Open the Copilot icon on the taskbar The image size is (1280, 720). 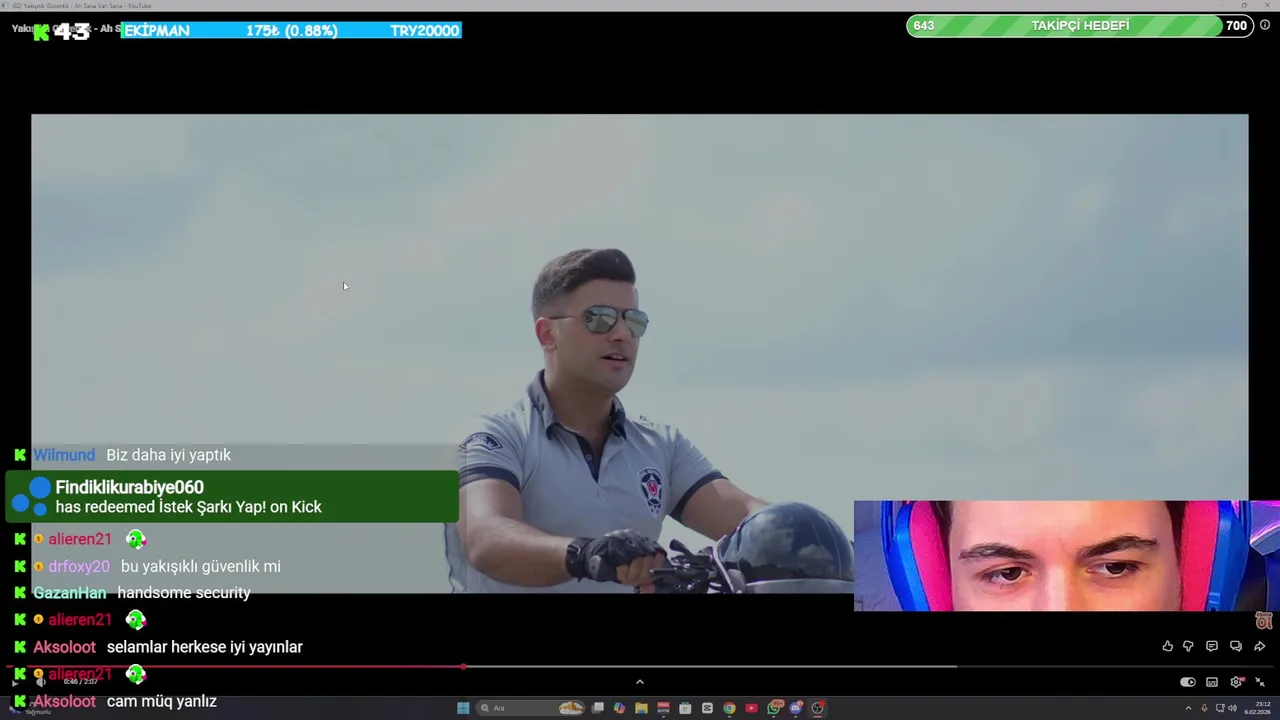point(619,708)
